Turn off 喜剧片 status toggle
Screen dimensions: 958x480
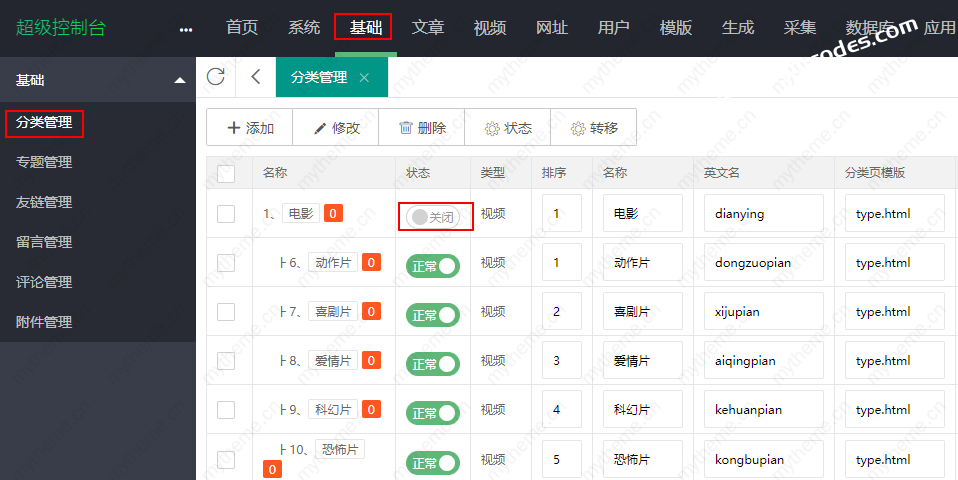coord(433,315)
